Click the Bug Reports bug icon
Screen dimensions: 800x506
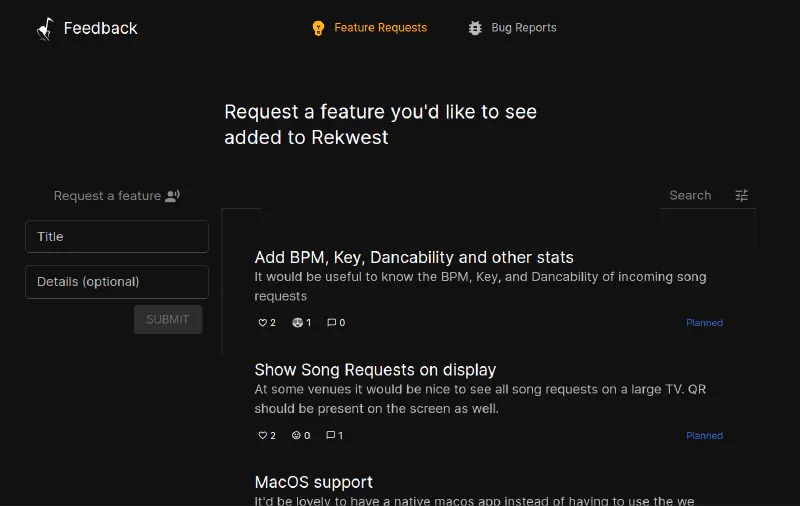click(x=475, y=28)
